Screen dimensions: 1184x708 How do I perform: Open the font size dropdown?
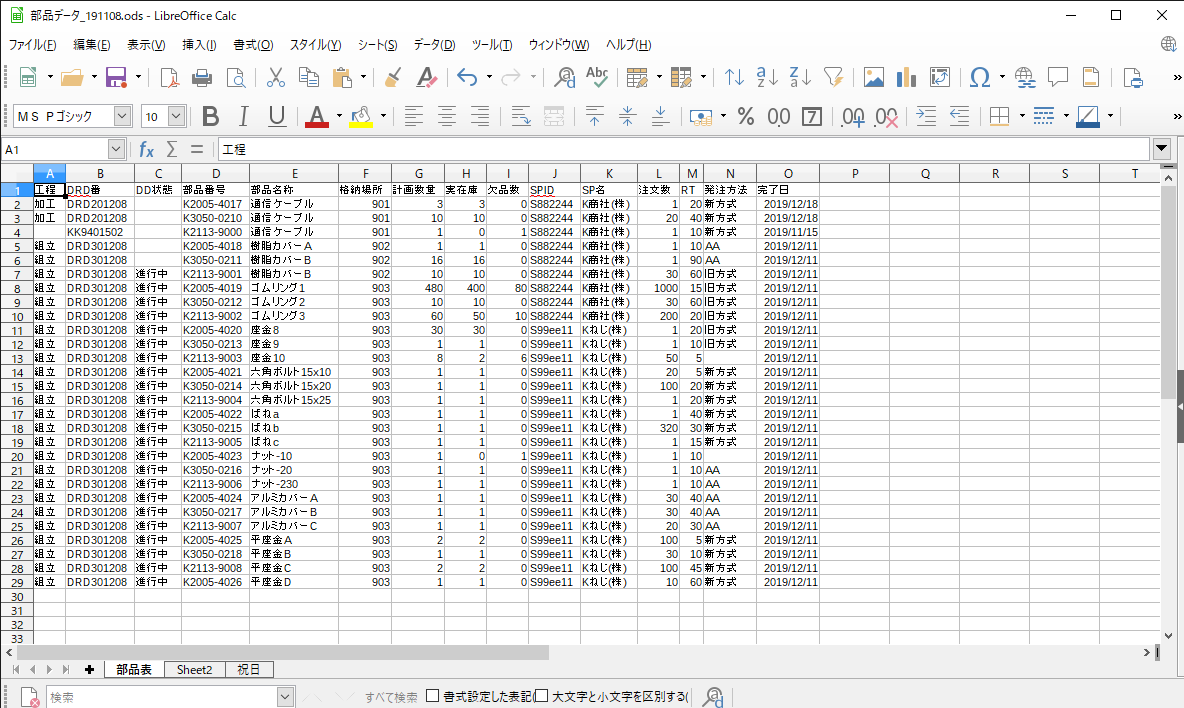coord(176,116)
